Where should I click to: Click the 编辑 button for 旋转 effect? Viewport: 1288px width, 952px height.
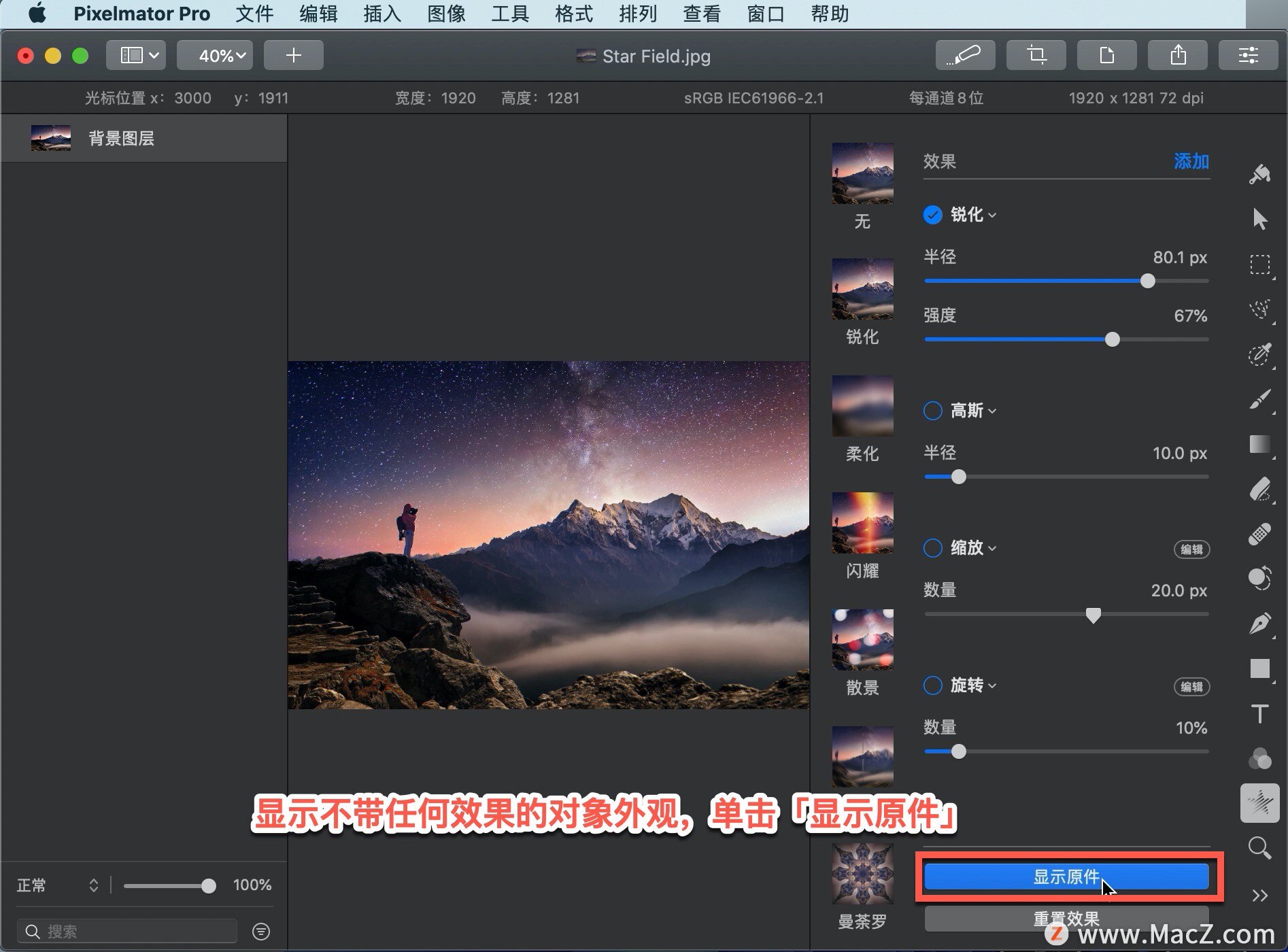1191,687
